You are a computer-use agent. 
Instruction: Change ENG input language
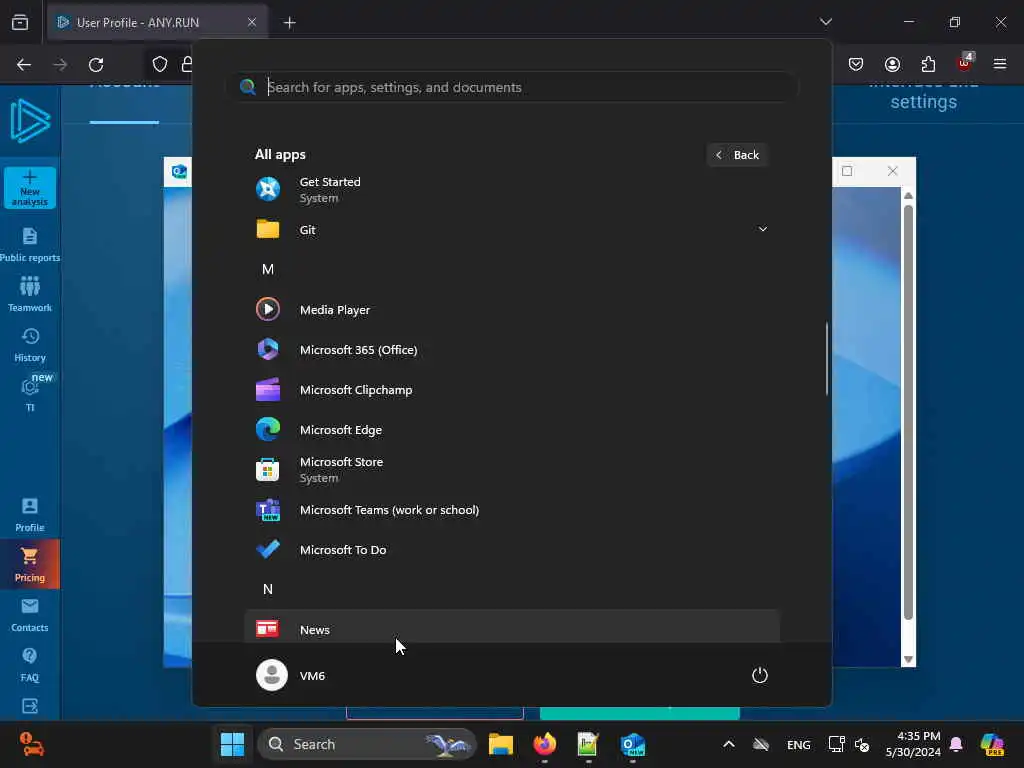(x=799, y=744)
